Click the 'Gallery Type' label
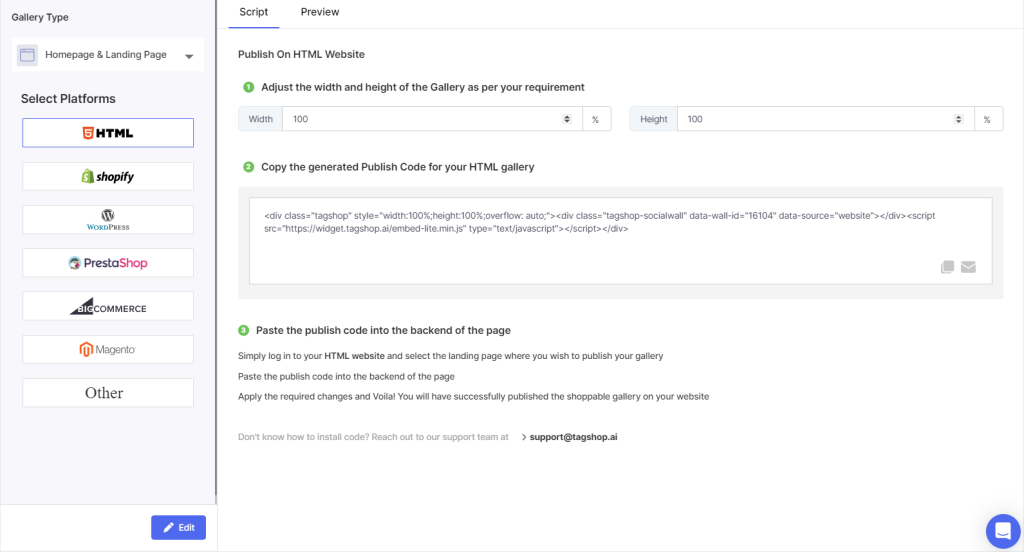Viewport: 1024px width, 552px height. 40,17
